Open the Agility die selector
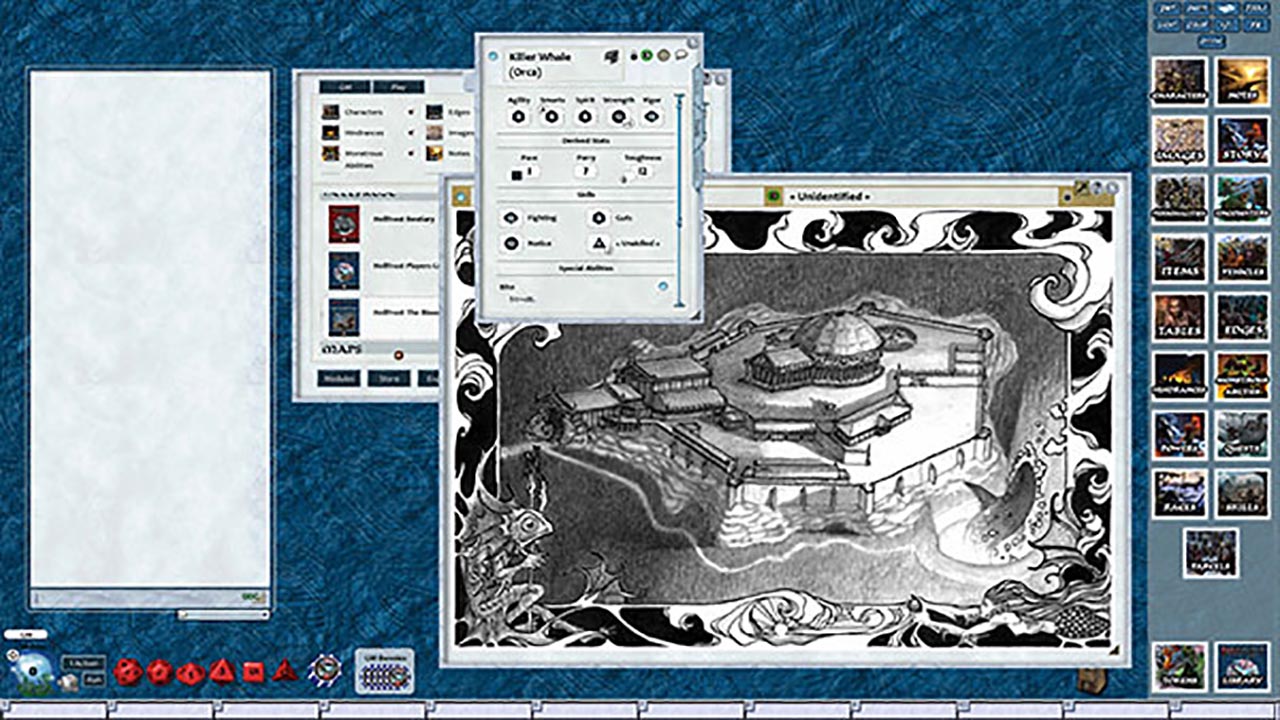Image resolution: width=1280 pixels, height=720 pixels. (518, 117)
